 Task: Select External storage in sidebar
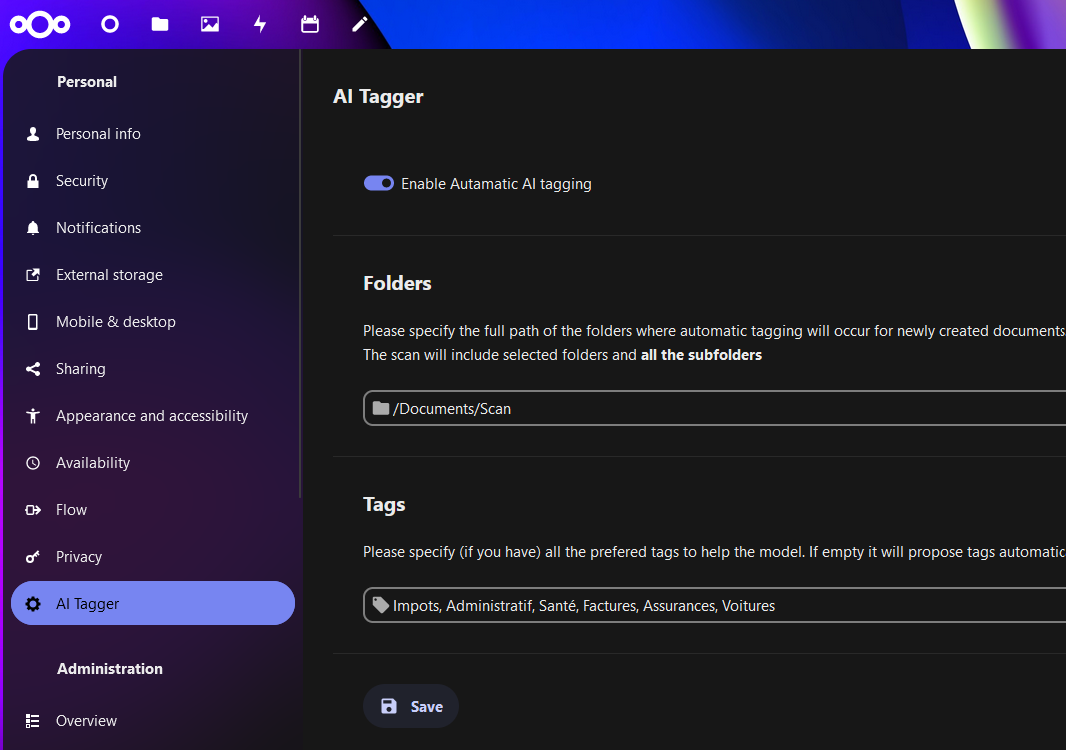[109, 275]
